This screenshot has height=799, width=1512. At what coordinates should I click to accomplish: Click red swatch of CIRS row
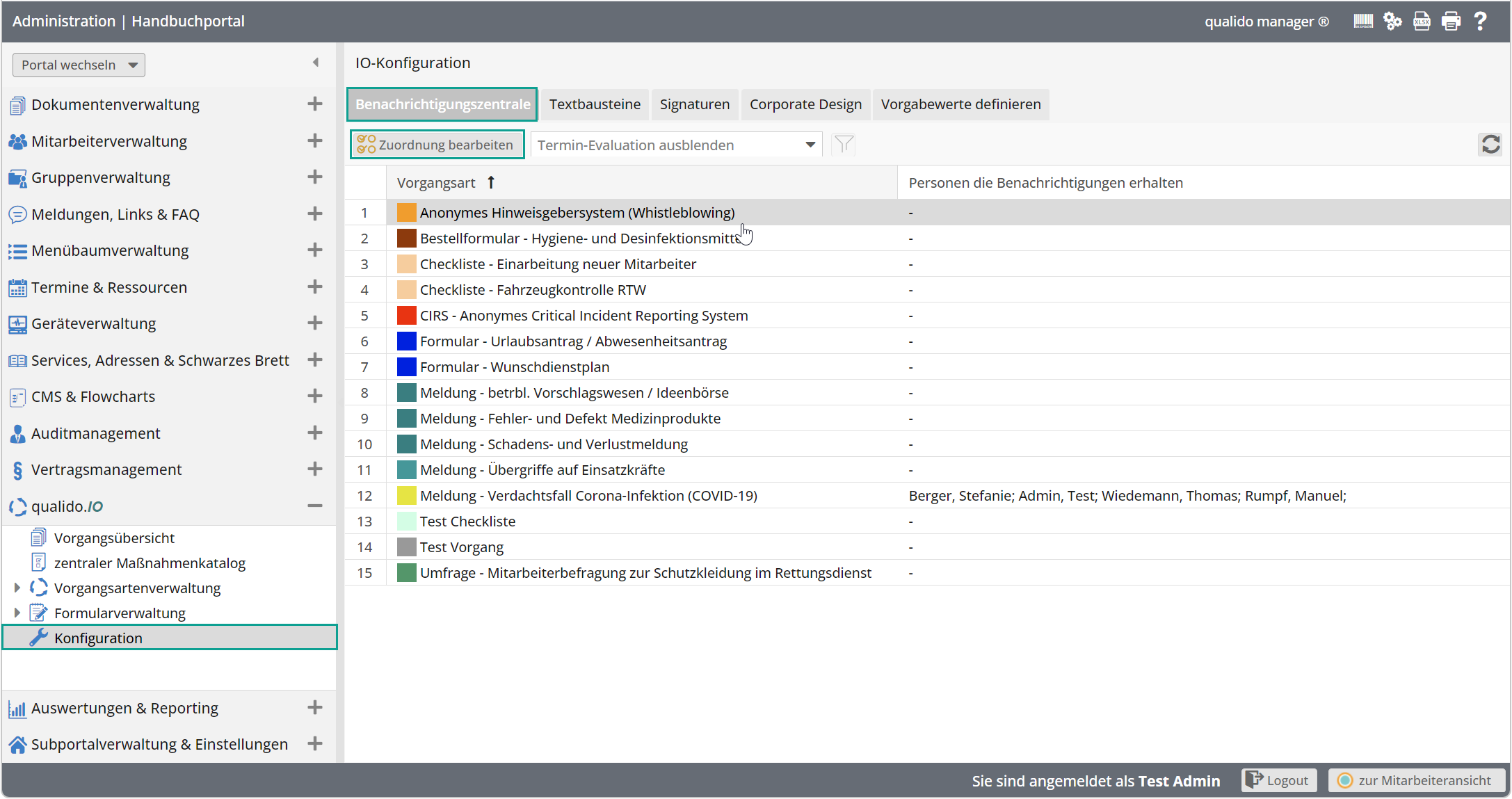point(406,316)
